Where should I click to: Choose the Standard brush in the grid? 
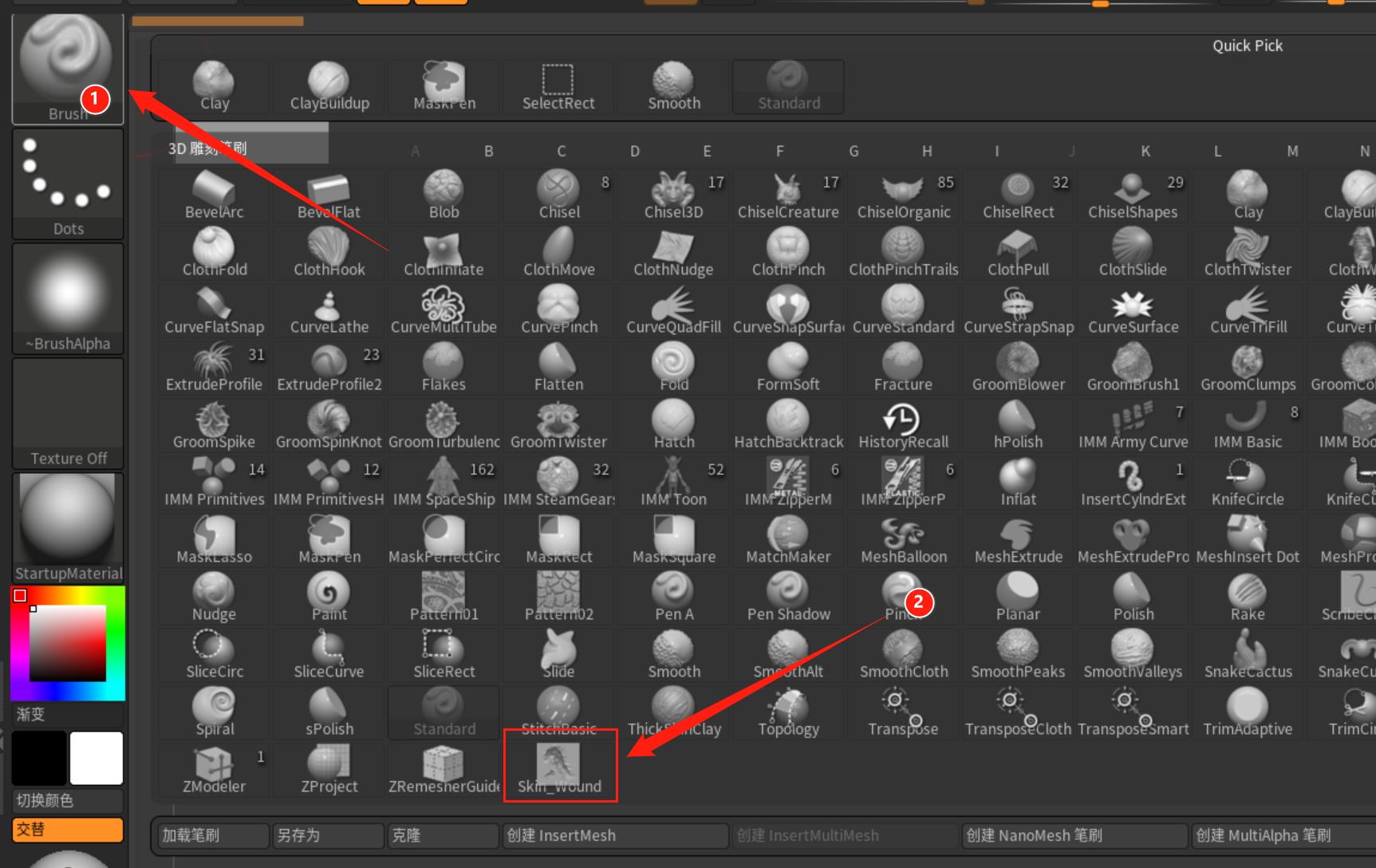tap(444, 712)
